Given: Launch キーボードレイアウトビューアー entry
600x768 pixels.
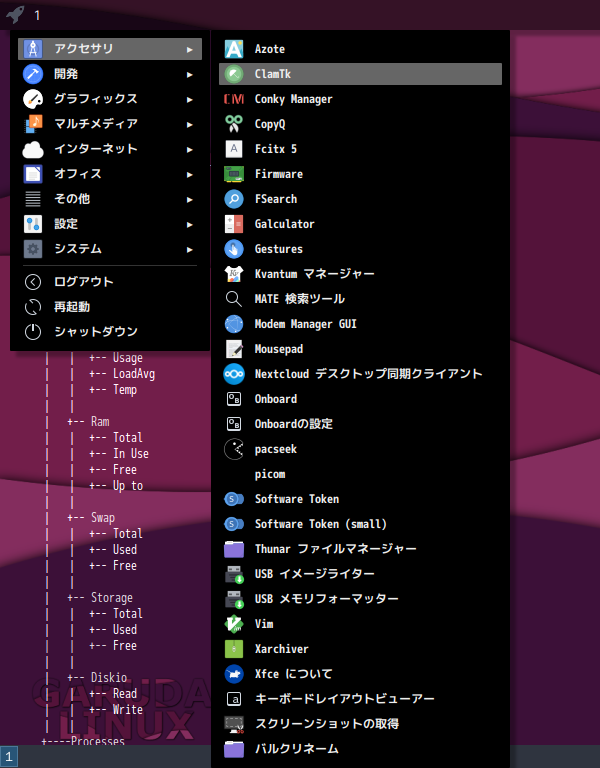Looking at the screenshot, I should 360,699.
